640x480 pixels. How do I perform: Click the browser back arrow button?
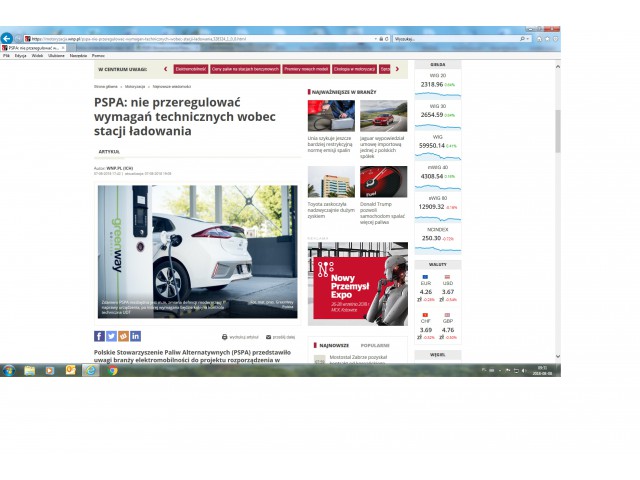[7, 38]
